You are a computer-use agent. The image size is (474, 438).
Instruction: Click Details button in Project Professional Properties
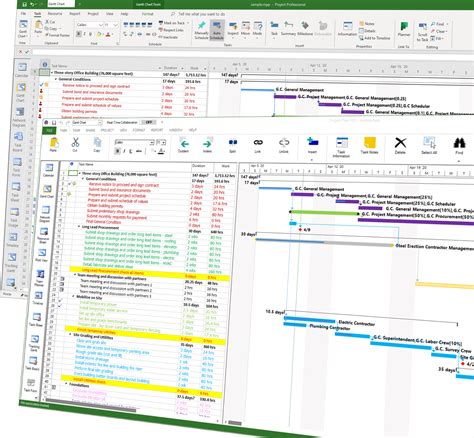pos(367,31)
